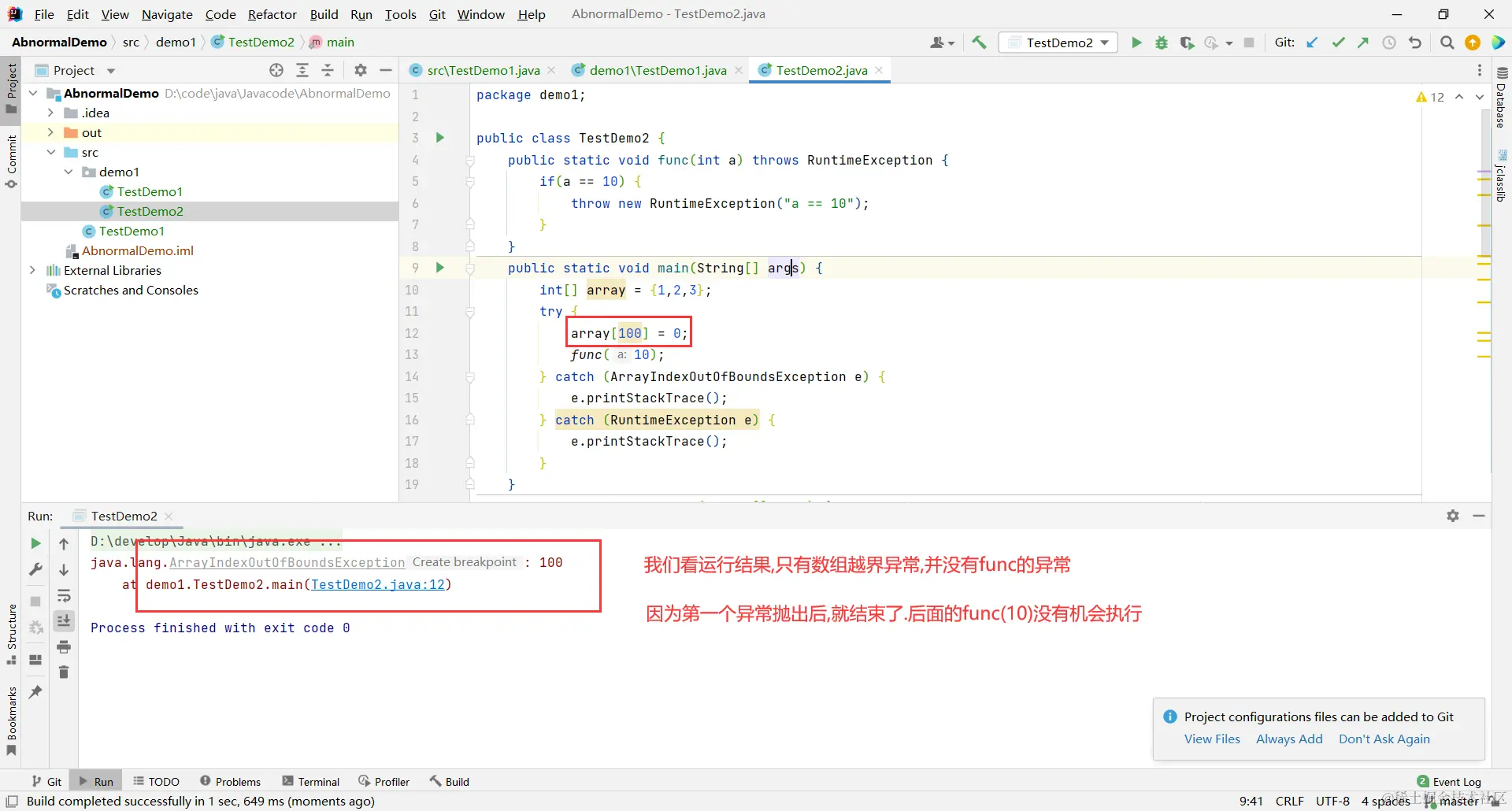Switch to src\TestDemo1.java editor tab
This screenshot has width=1512, height=811.
[x=484, y=70]
